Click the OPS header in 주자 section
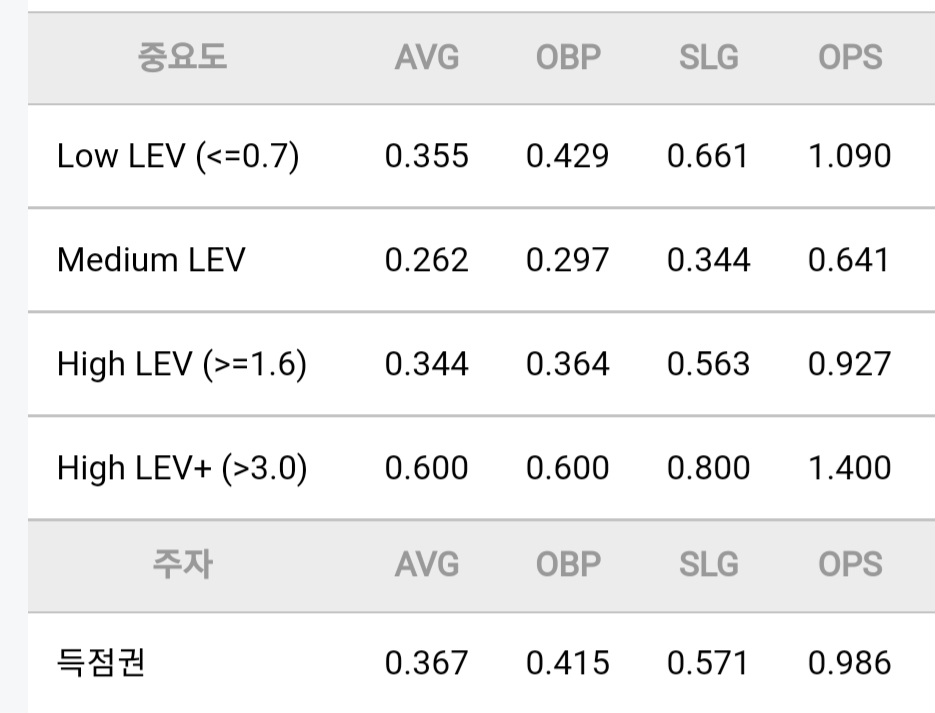This screenshot has height=713, width=935. point(850,565)
